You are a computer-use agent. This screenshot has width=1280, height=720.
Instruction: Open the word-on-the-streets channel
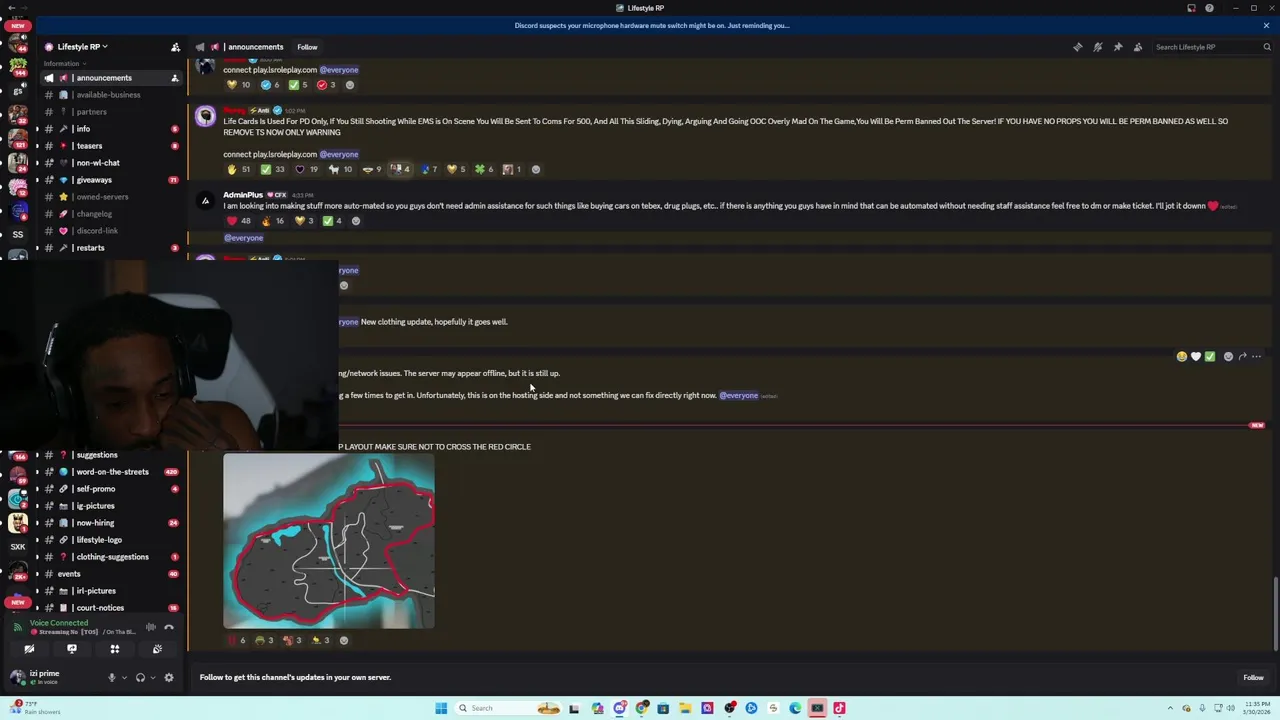click(111, 472)
